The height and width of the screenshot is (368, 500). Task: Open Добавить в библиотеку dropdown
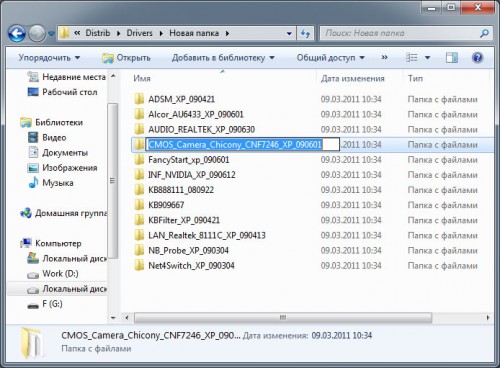223,58
